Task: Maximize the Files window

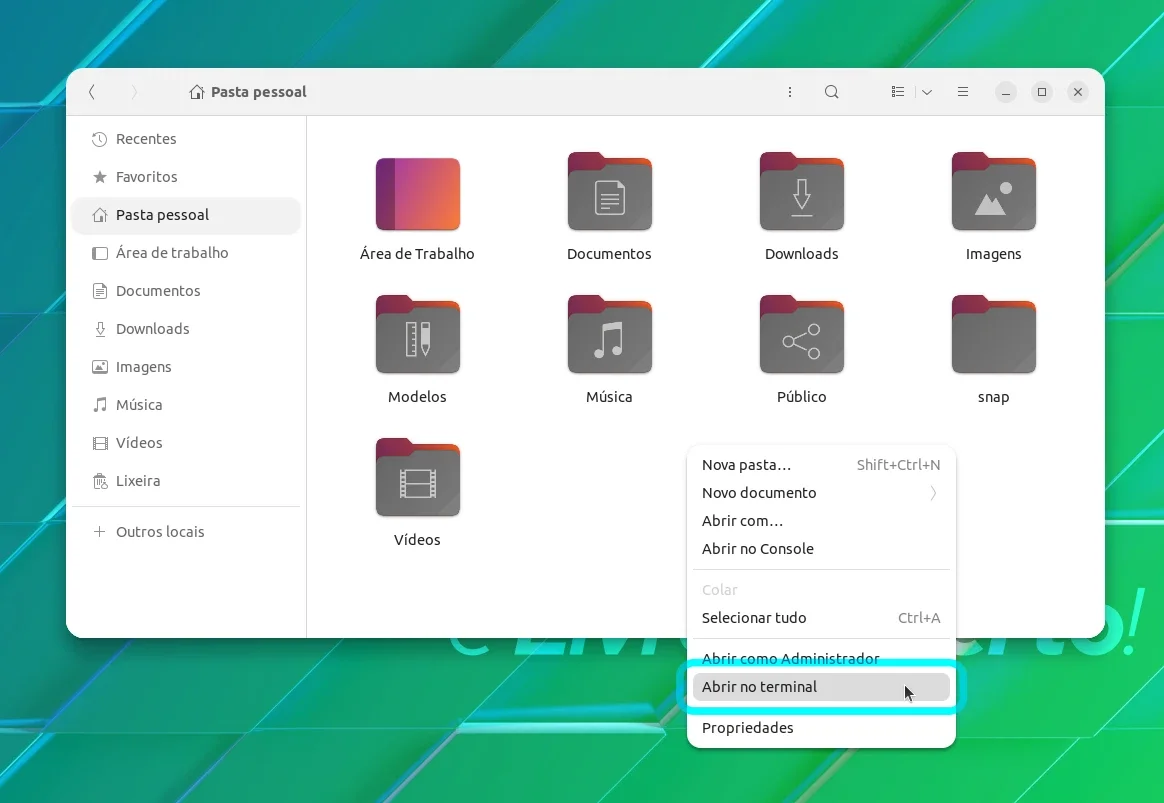Action: pos(1042,92)
